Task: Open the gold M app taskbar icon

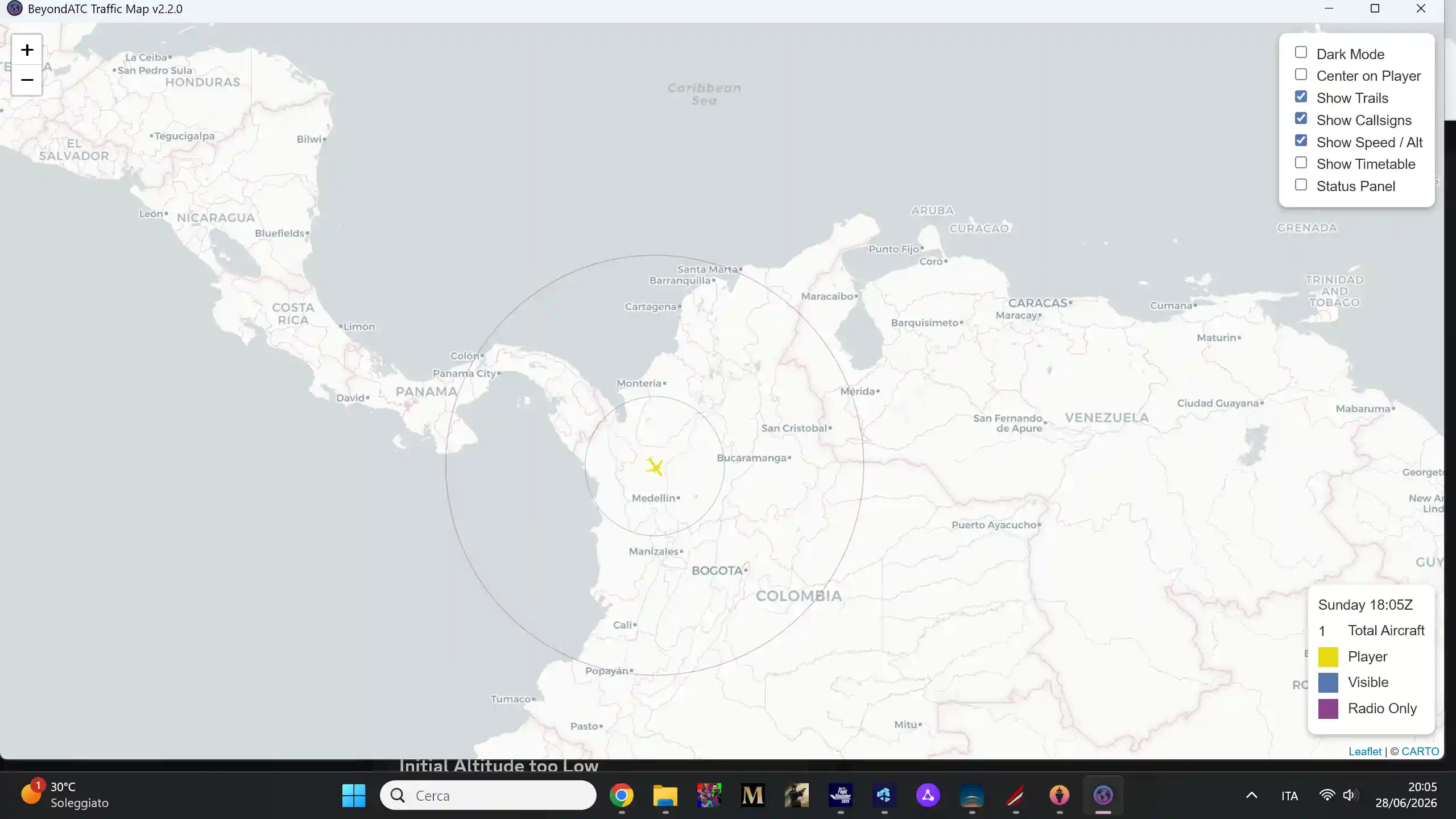Action: 752,795
